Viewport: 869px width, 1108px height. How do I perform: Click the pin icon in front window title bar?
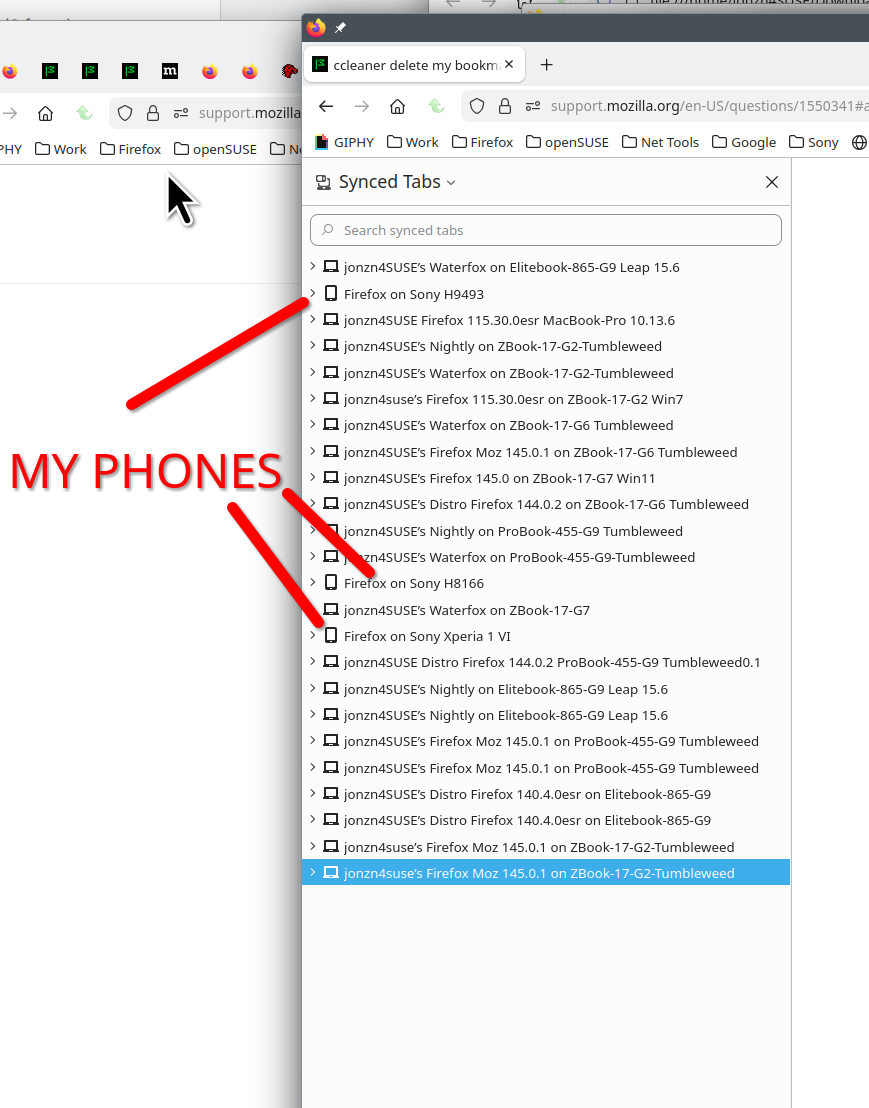coord(340,28)
